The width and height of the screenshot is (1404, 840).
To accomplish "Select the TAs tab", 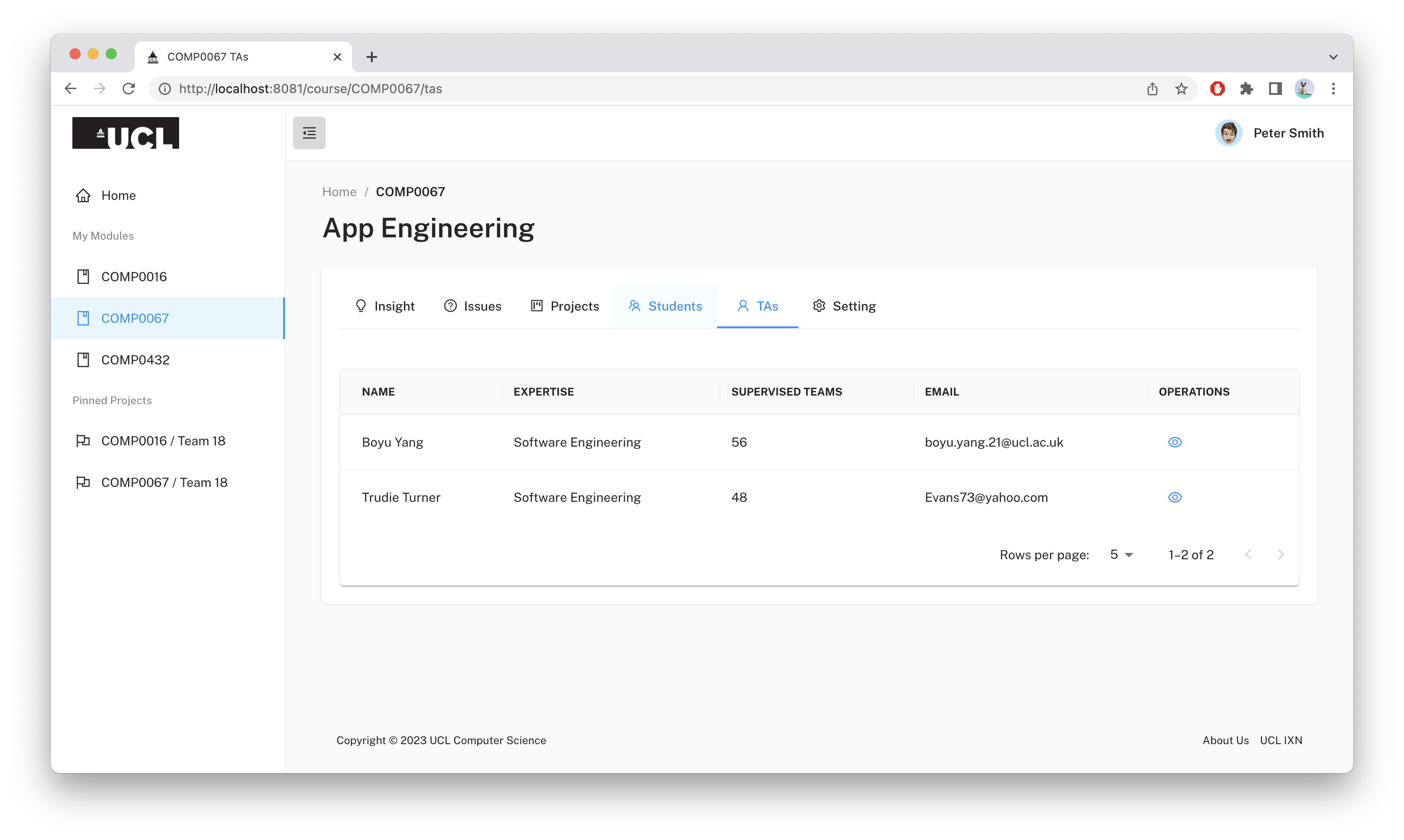I will (758, 306).
